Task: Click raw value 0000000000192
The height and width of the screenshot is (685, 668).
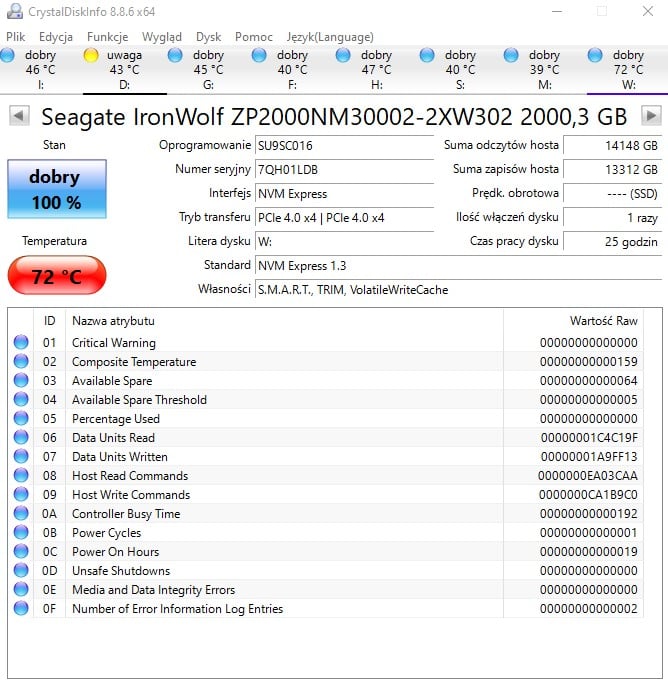Action: [588, 514]
